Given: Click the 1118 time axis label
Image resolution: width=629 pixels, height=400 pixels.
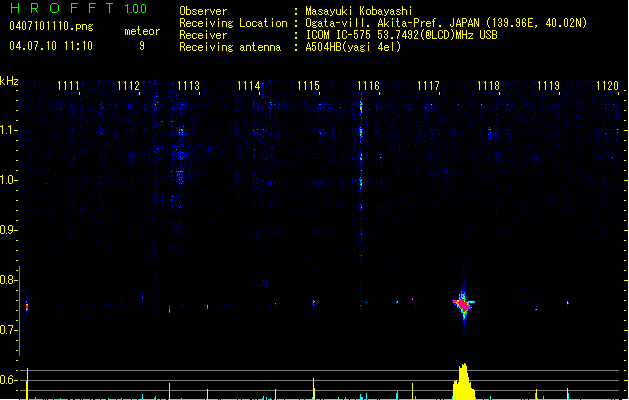Looking at the screenshot, I should coord(488,86).
